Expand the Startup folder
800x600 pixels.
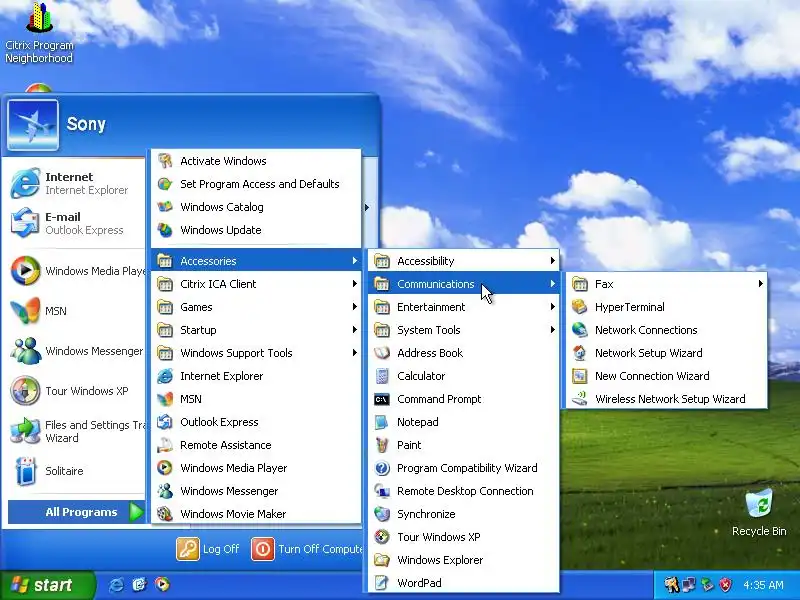coord(256,330)
